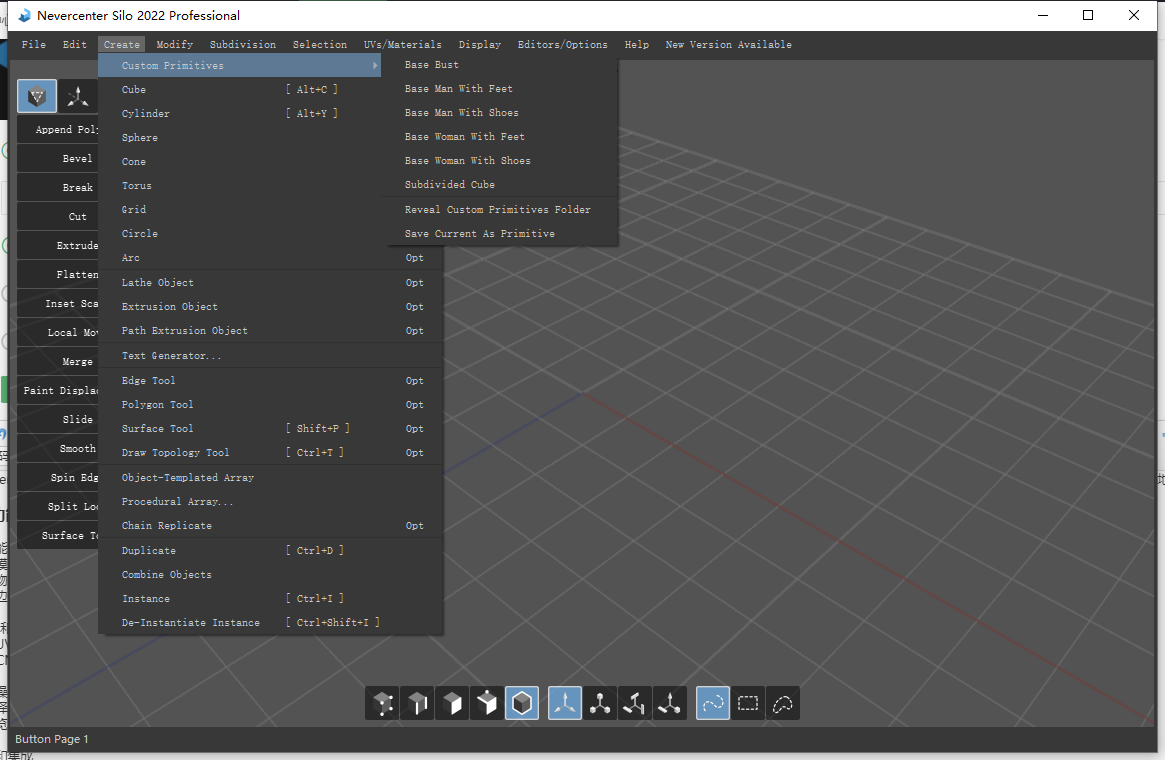Click New Version Available
The width and height of the screenshot is (1165, 760).
click(729, 45)
